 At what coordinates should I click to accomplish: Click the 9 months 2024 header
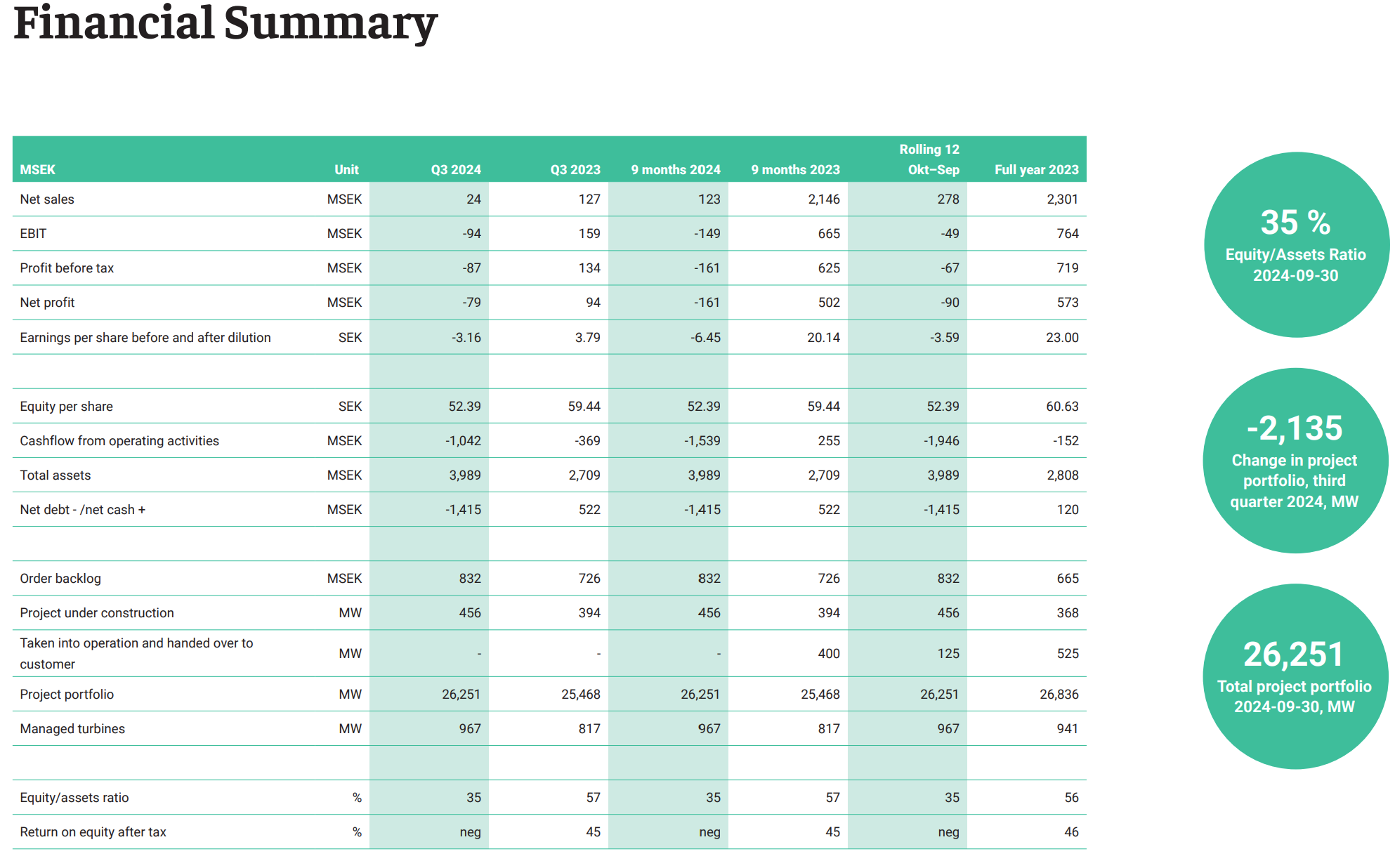coord(675,170)
